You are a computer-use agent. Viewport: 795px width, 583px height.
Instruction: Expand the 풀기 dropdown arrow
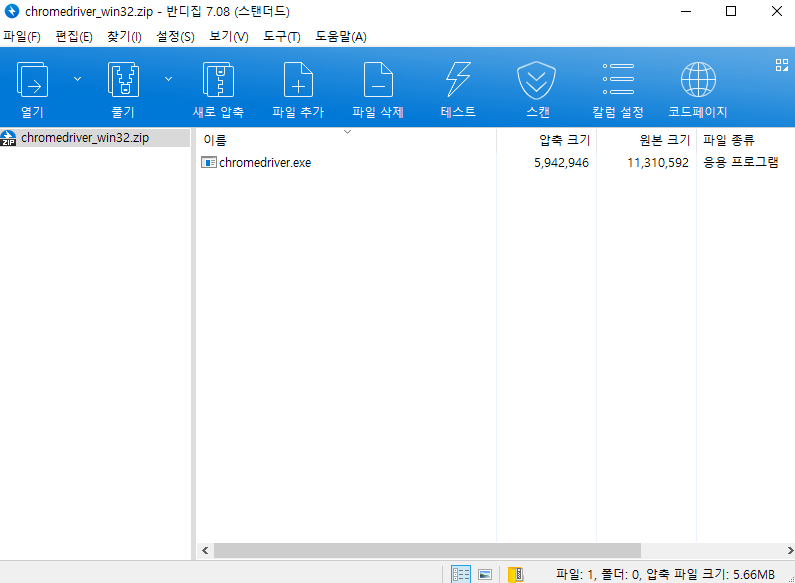pyautogui.click(x=168, y=79)
